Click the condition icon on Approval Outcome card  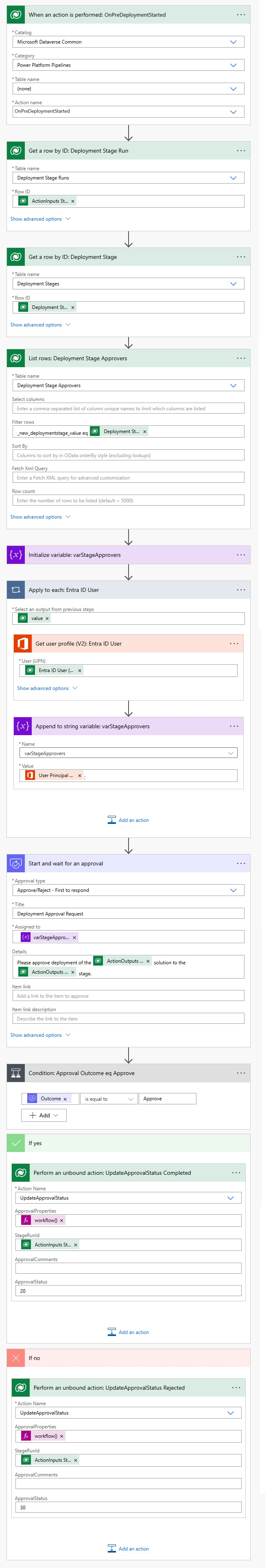[x=16, y=1073]
